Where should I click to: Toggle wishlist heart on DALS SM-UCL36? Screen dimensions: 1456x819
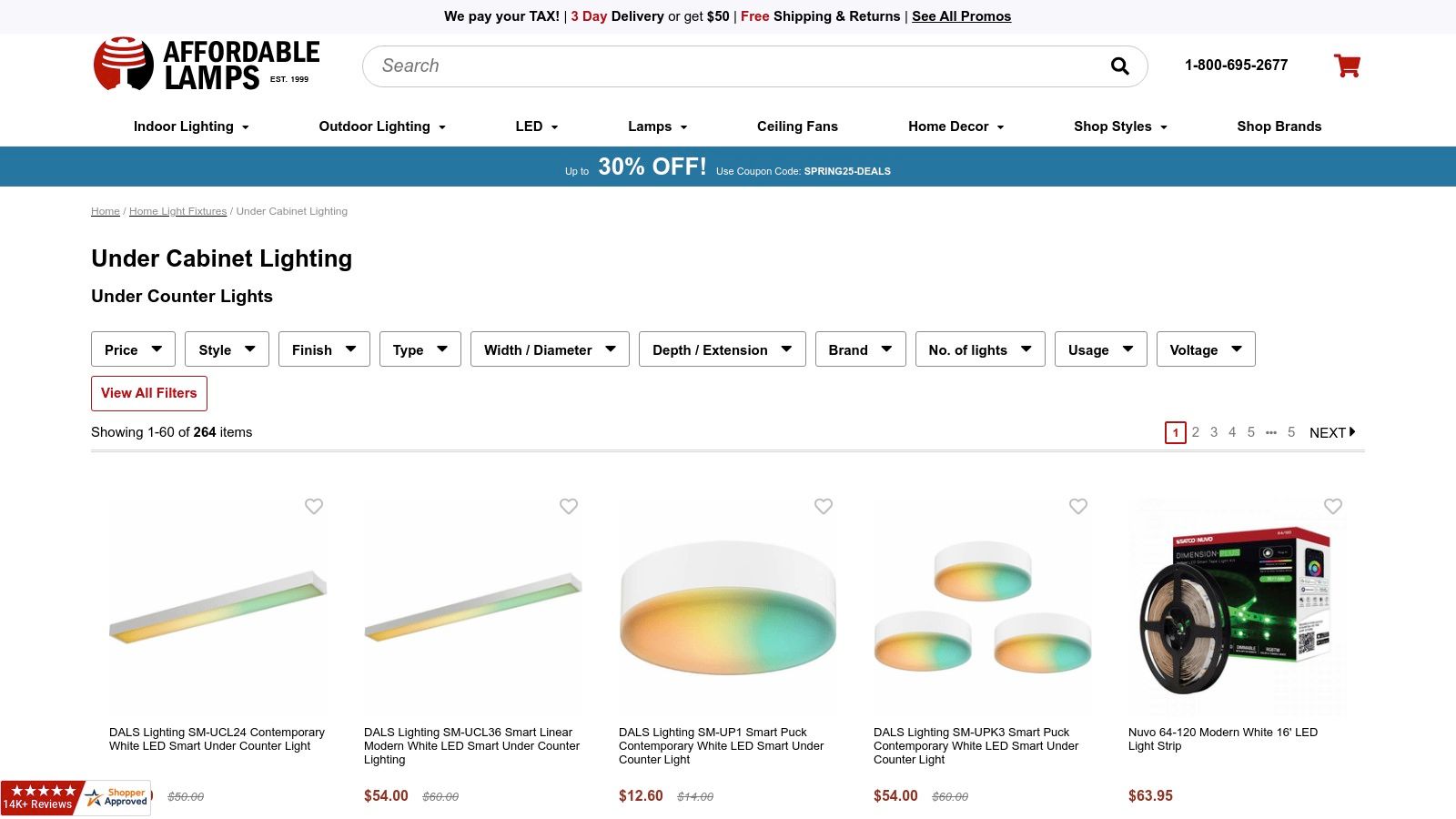569,506
